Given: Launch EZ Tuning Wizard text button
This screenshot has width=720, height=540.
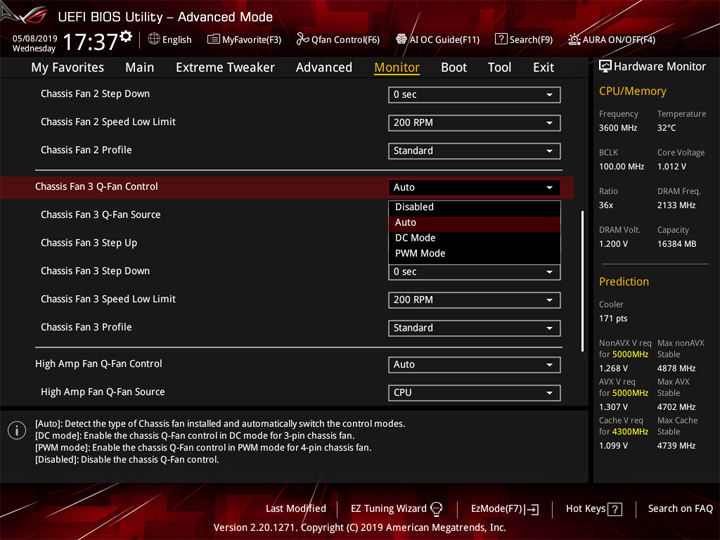Looking at the screenshot, I should tap(388, 509).
